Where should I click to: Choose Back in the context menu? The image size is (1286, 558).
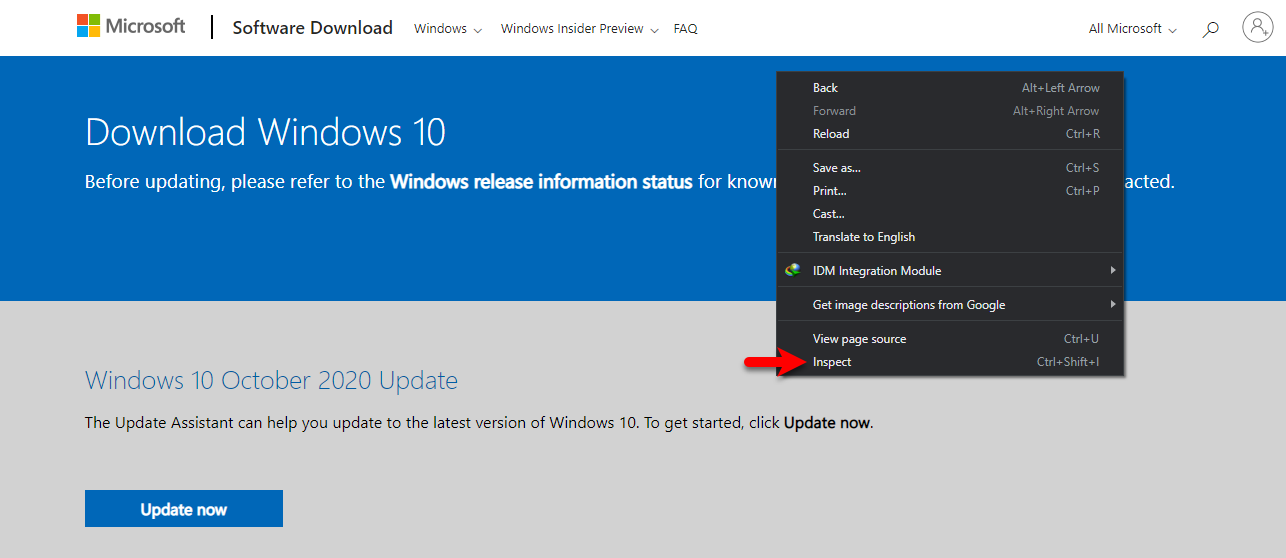950,88
